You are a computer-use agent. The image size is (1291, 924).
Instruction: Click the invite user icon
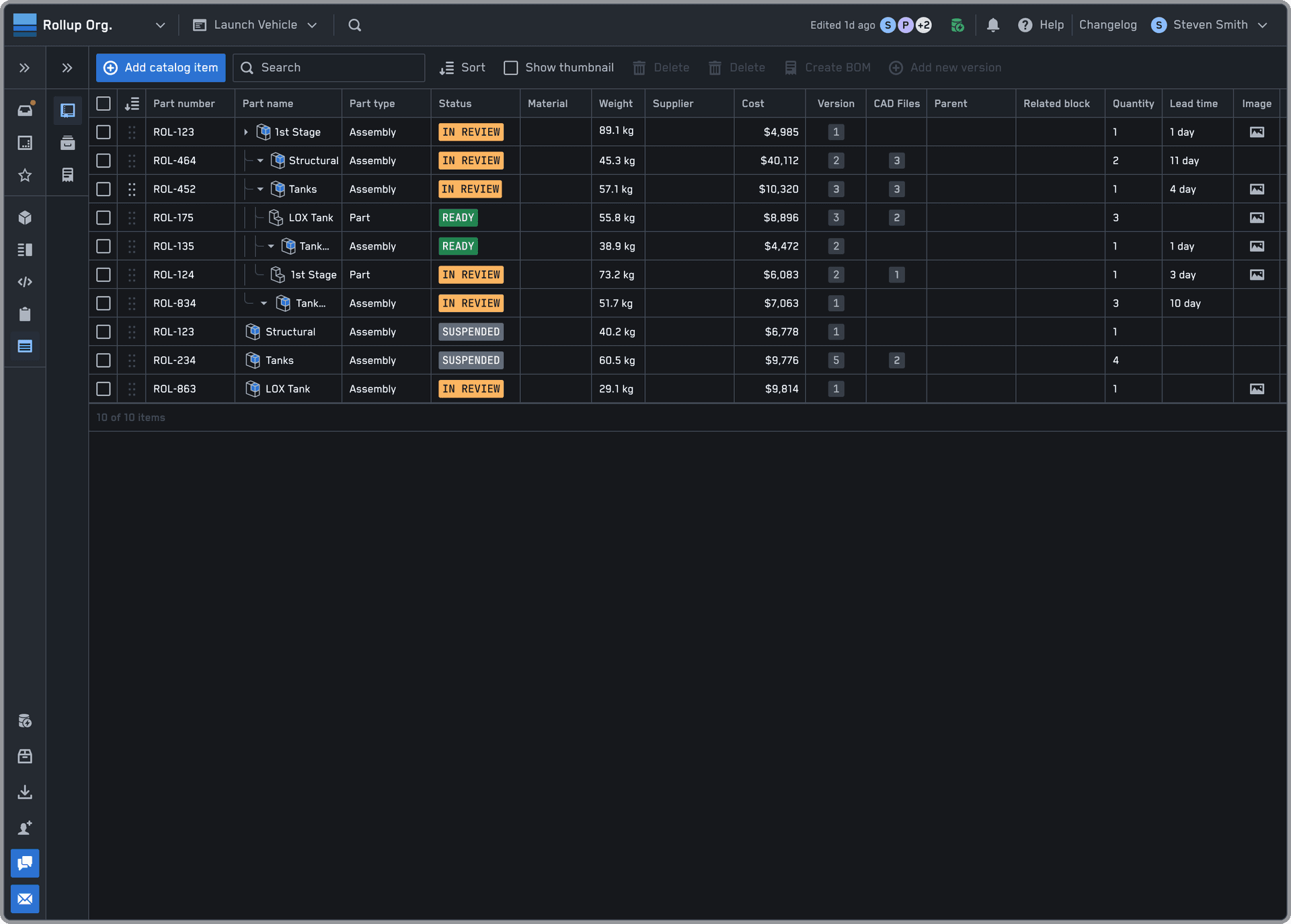pyautogui.click(x=25, y=828)
